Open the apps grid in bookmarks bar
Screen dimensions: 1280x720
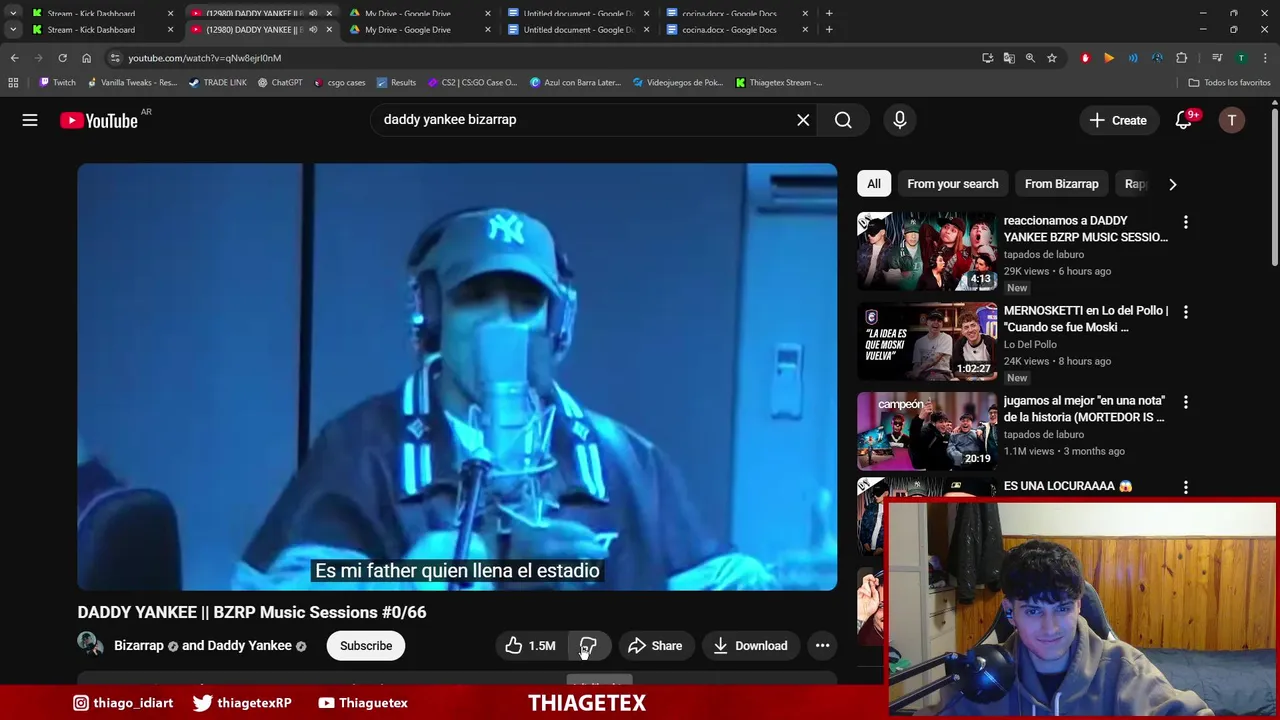click(13, 83)
